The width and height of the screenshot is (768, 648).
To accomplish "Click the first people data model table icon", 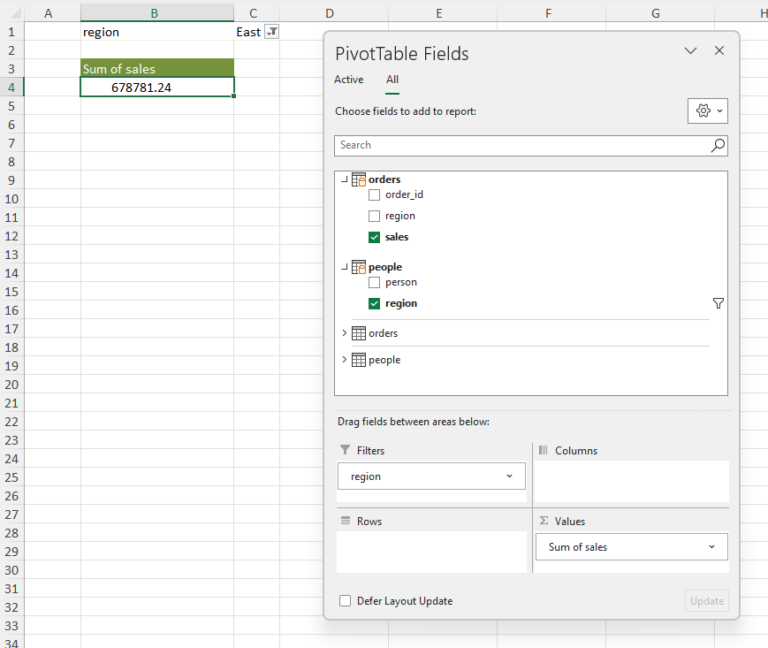I will coord(358,267).
